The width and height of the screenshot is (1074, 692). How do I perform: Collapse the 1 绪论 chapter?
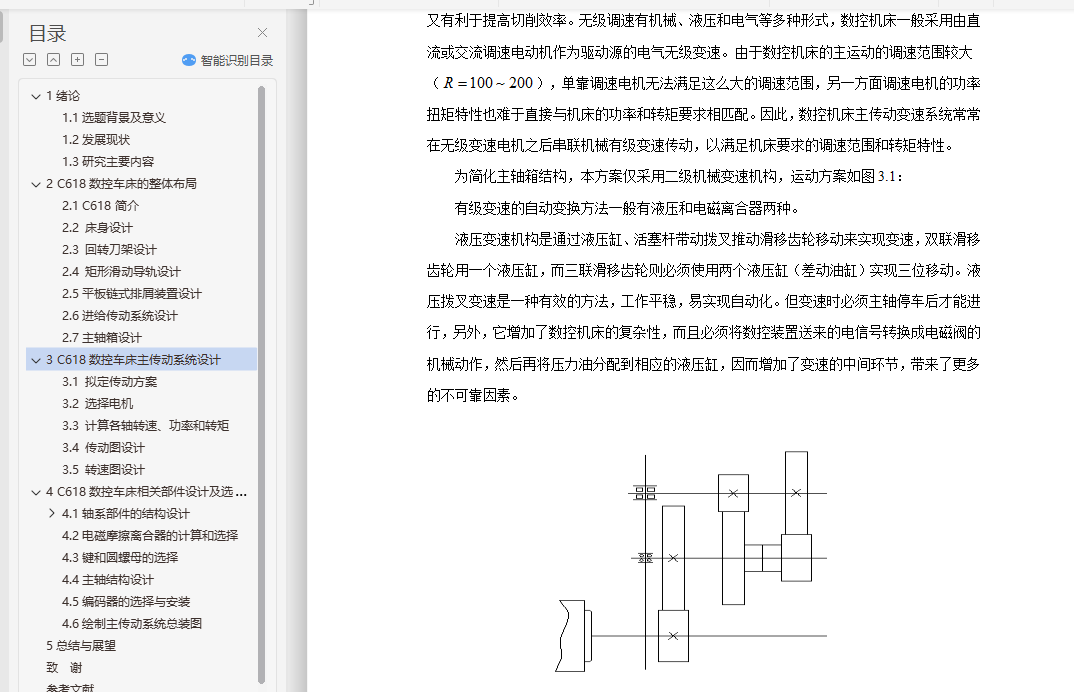point(36,96)
